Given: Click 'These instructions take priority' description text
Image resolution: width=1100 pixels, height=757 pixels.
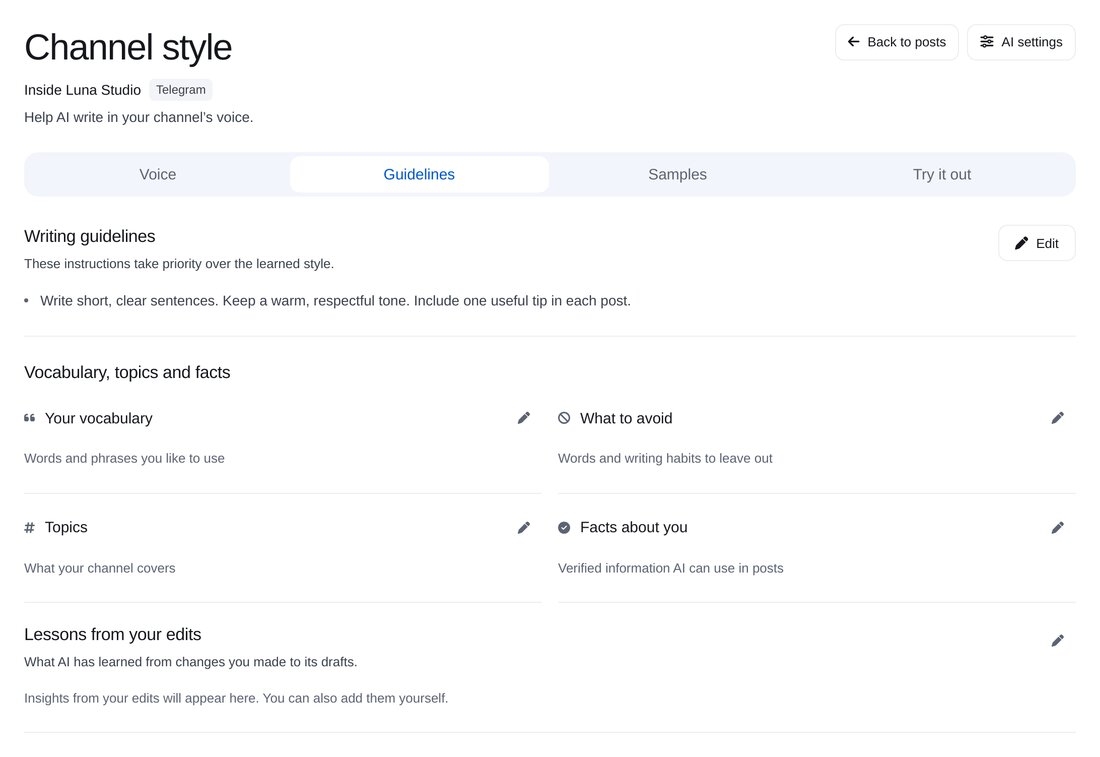Looking at the screenshot, I should coord(179,264).
